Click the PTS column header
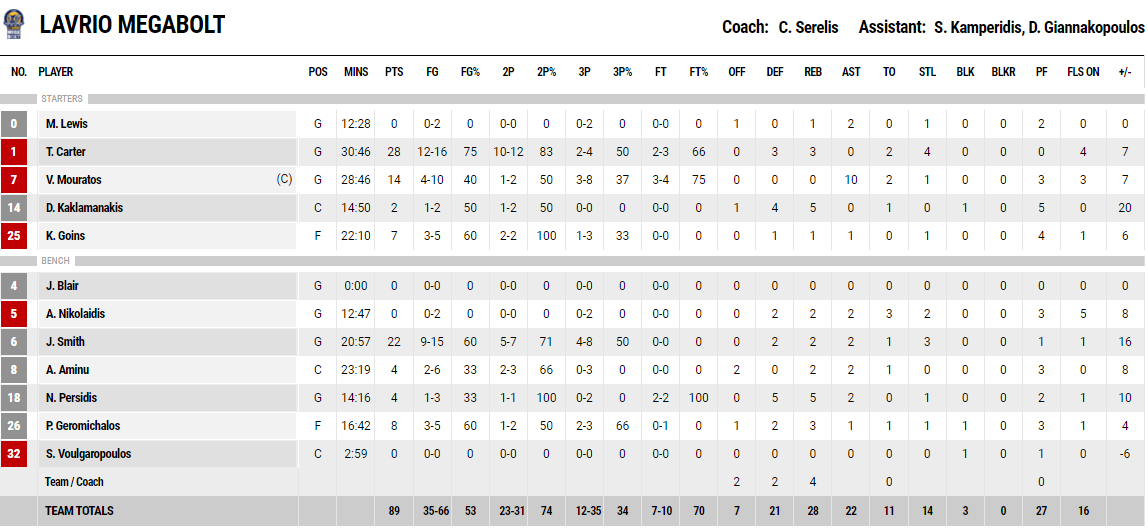 point(394,72)
